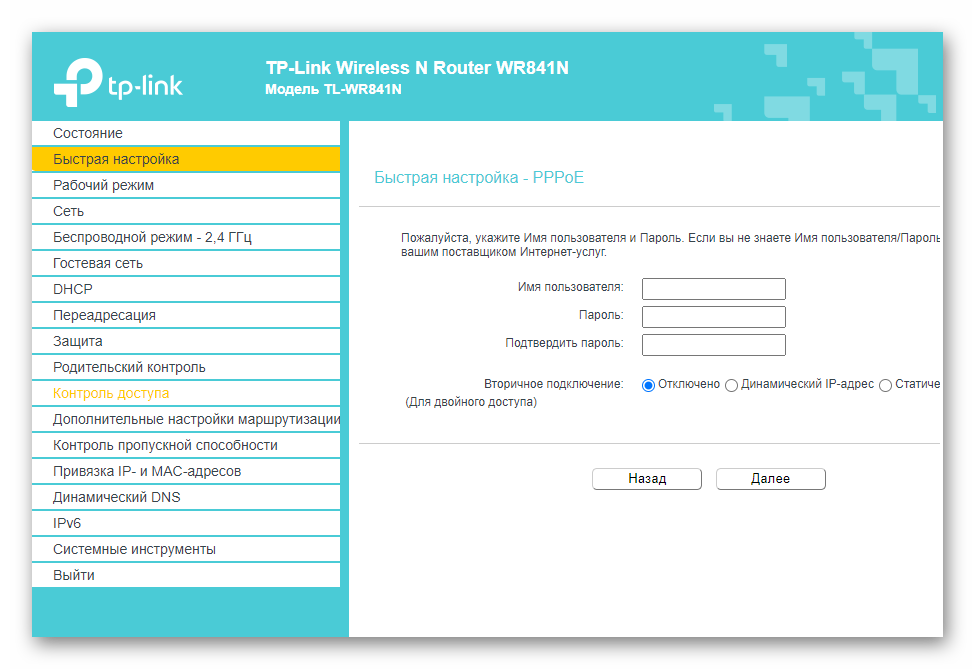Click the Подтвердить пароль field
The image size is (975, 669).
coord(713,345)
